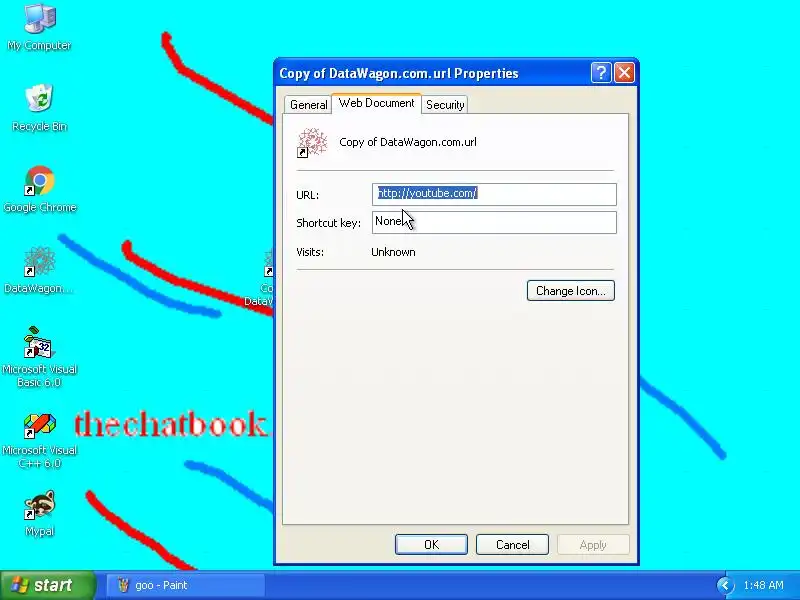
Task: Open the My Computer desktop icon
Action: (x=39, y=27)
